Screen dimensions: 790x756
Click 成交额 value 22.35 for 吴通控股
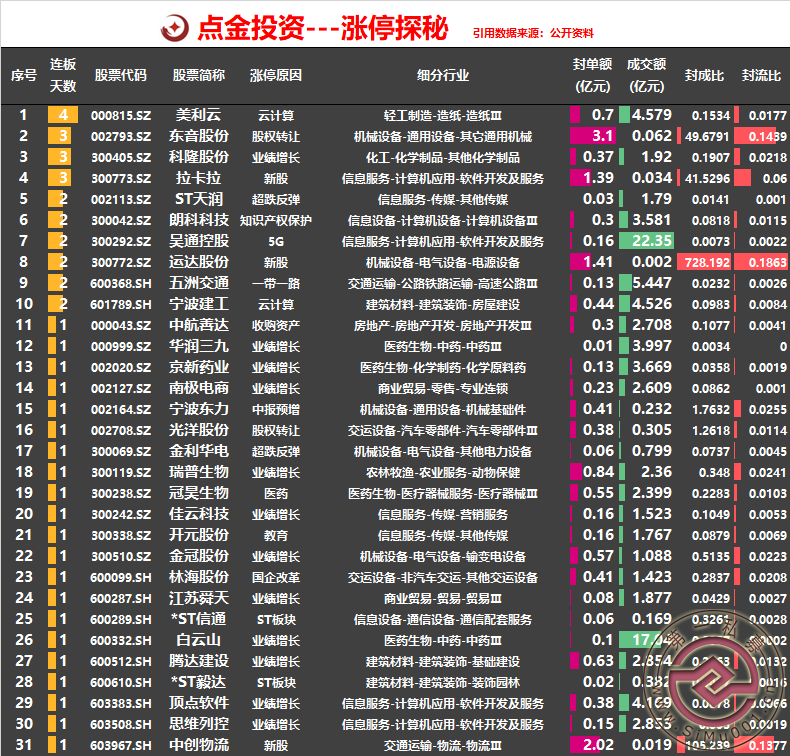point(651,241)
